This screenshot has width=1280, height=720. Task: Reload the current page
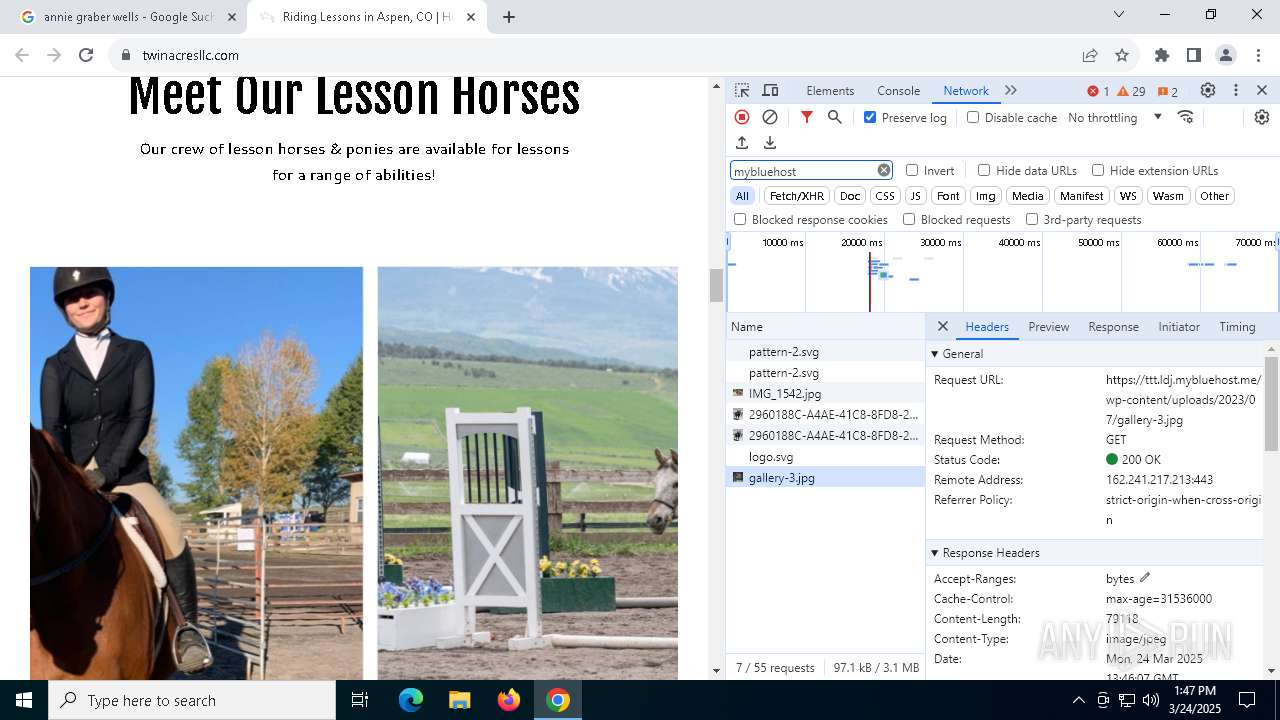86,55
